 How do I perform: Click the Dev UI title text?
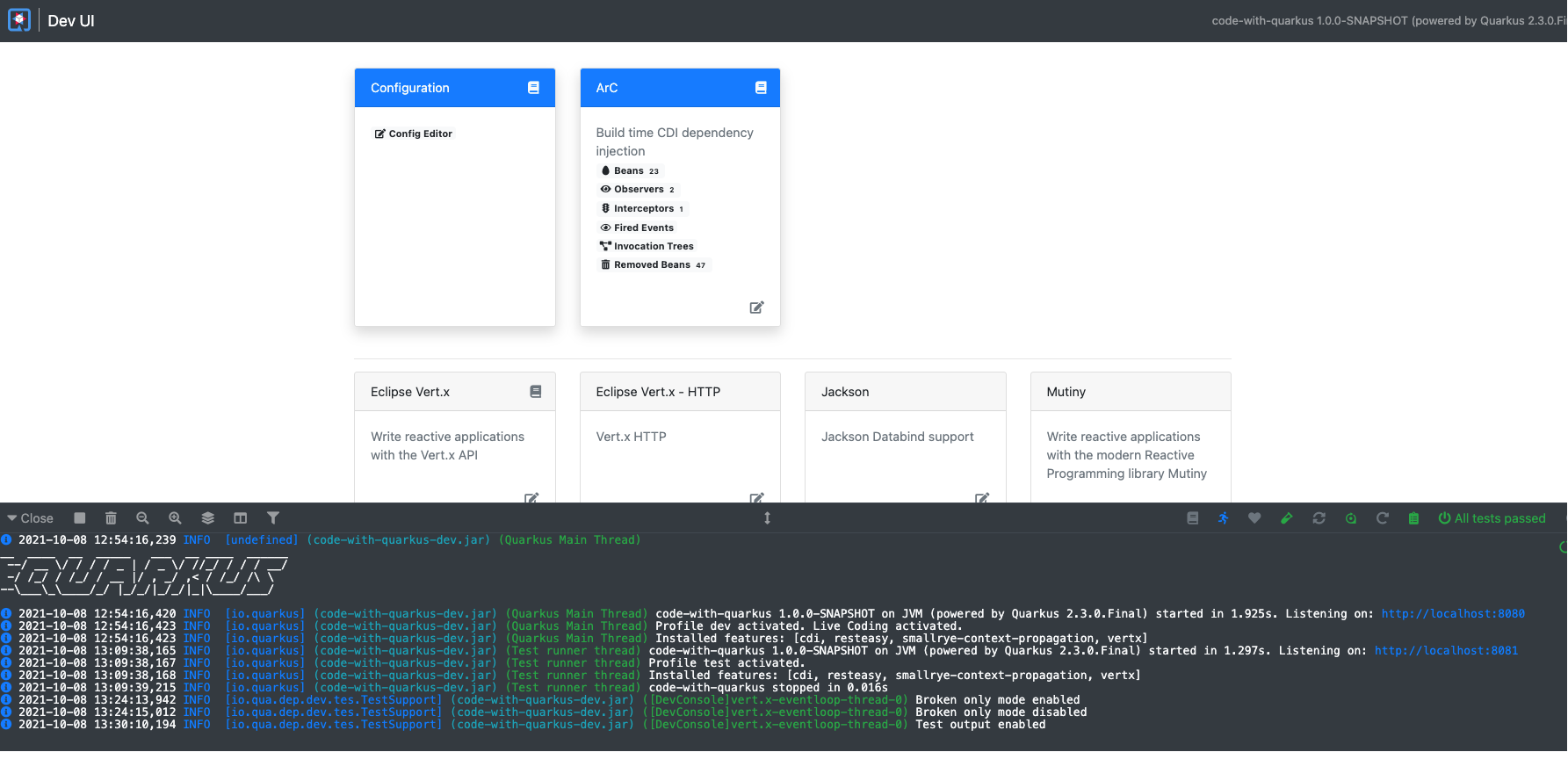[x=71, y=21]
